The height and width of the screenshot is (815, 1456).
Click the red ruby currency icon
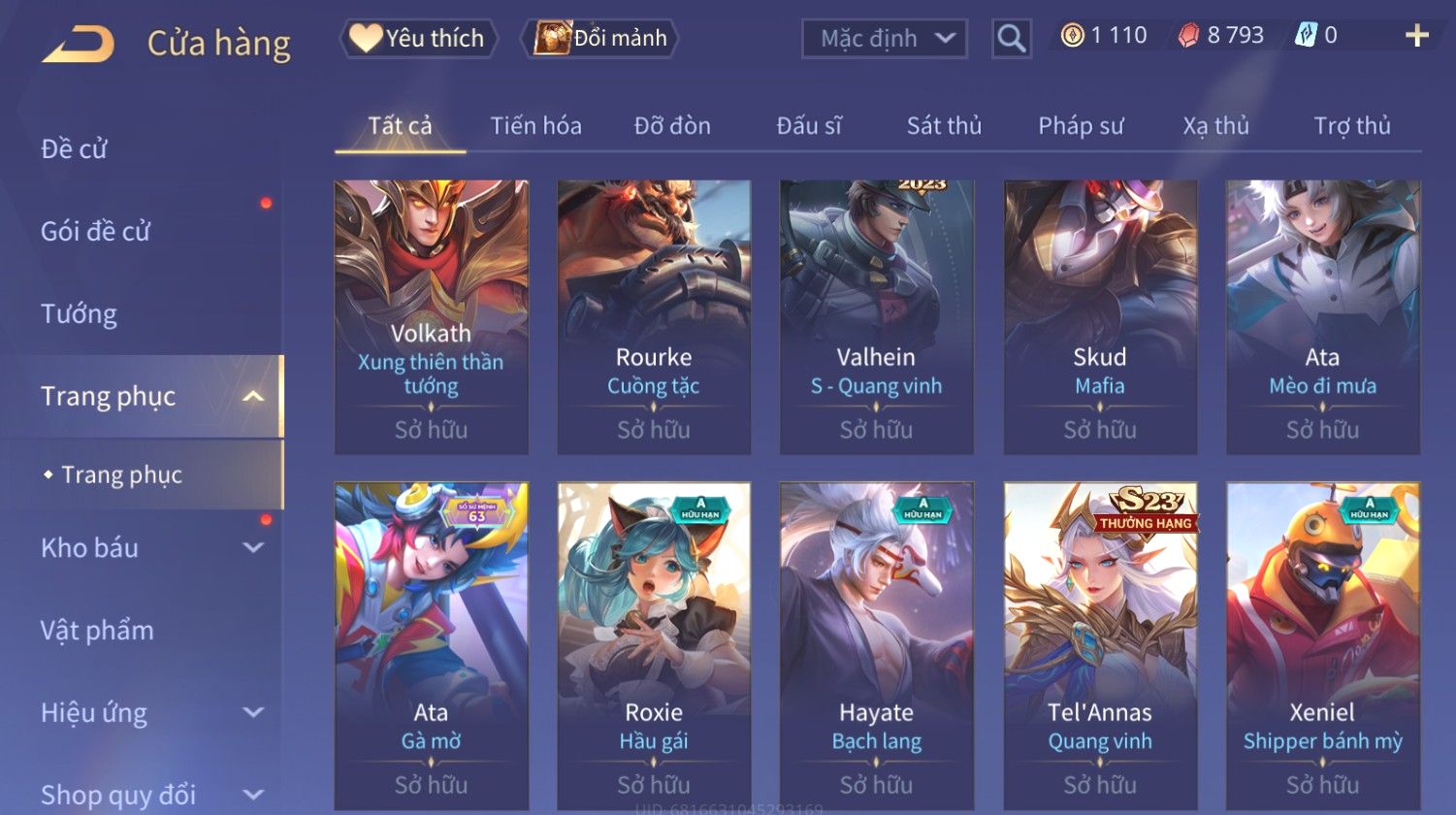click(x=1188, y=36)
